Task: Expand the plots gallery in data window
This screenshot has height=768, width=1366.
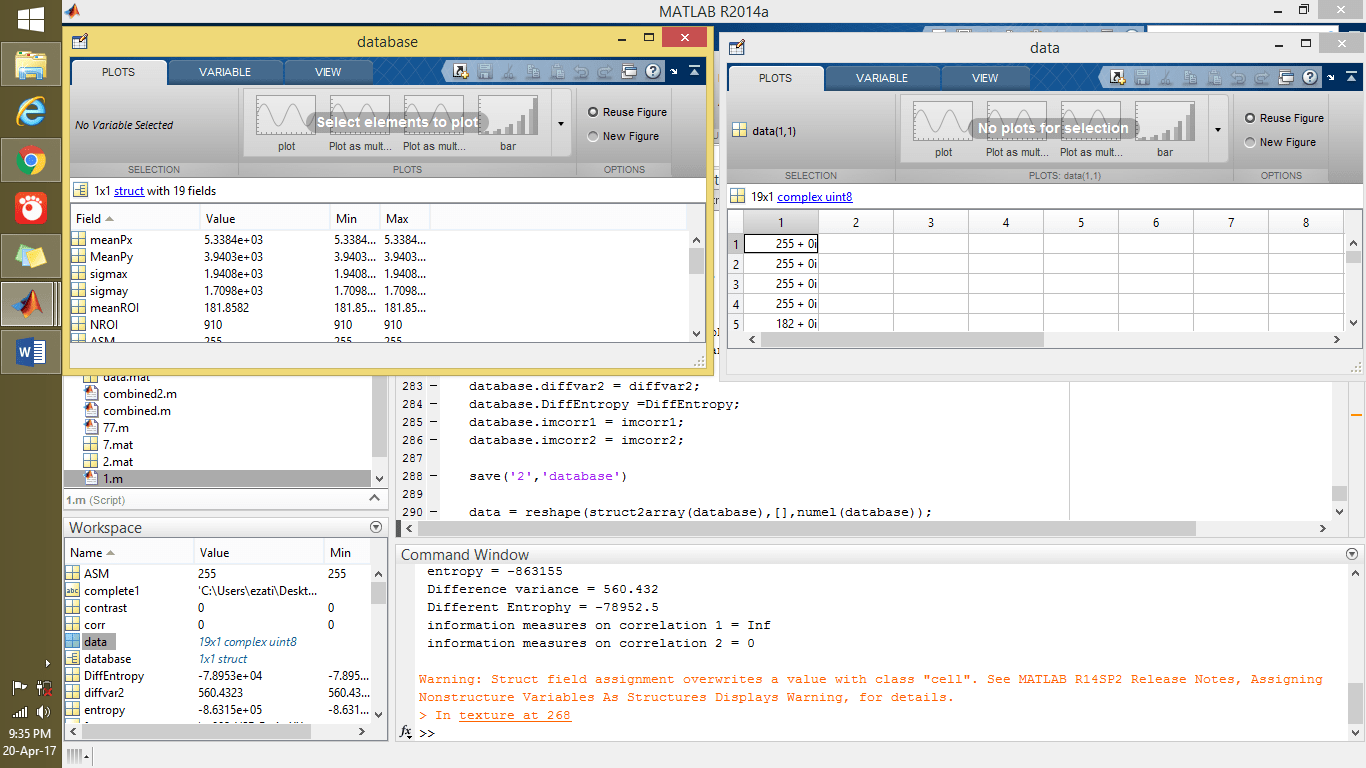Action: coord(1217,130)
